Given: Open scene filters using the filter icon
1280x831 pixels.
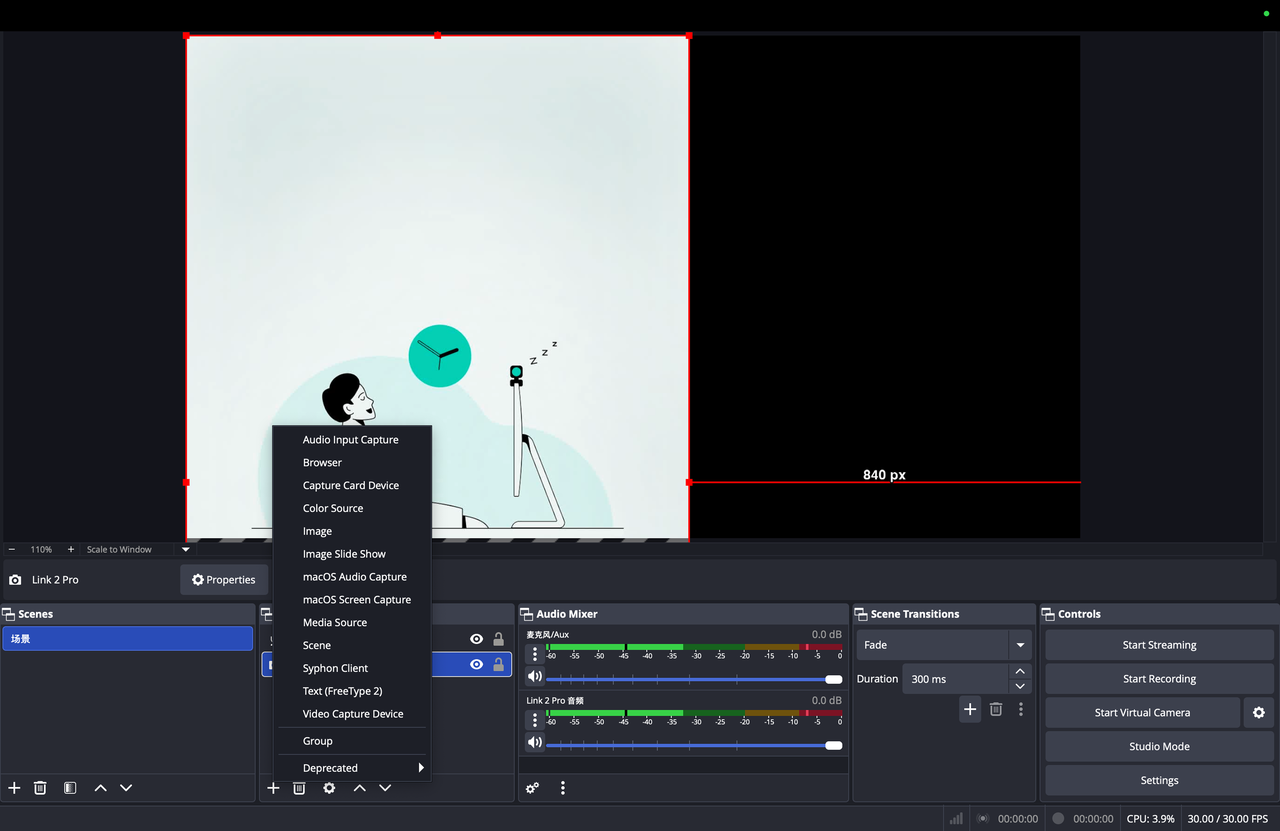Looking at the screenshot, I should tap(69, 788).
